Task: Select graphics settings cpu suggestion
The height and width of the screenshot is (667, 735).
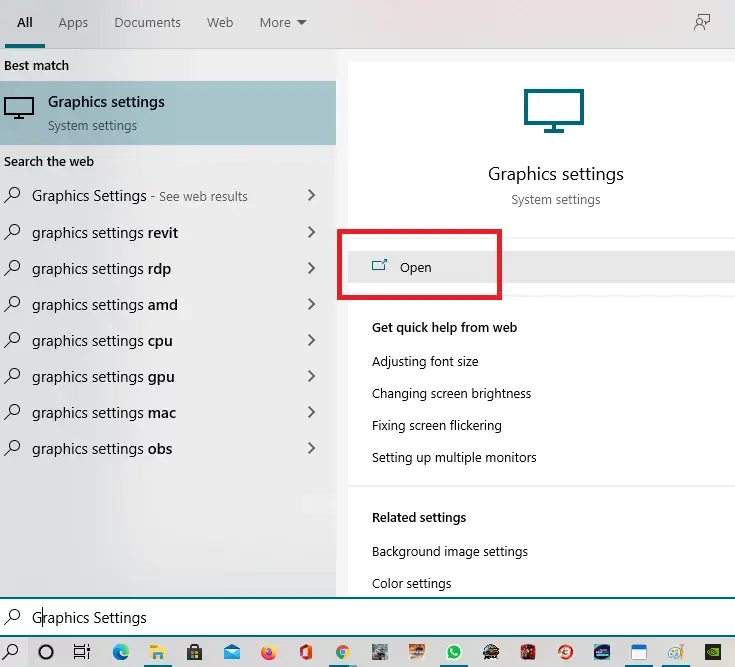Action: pyautogui.click(x=168, y=340)
